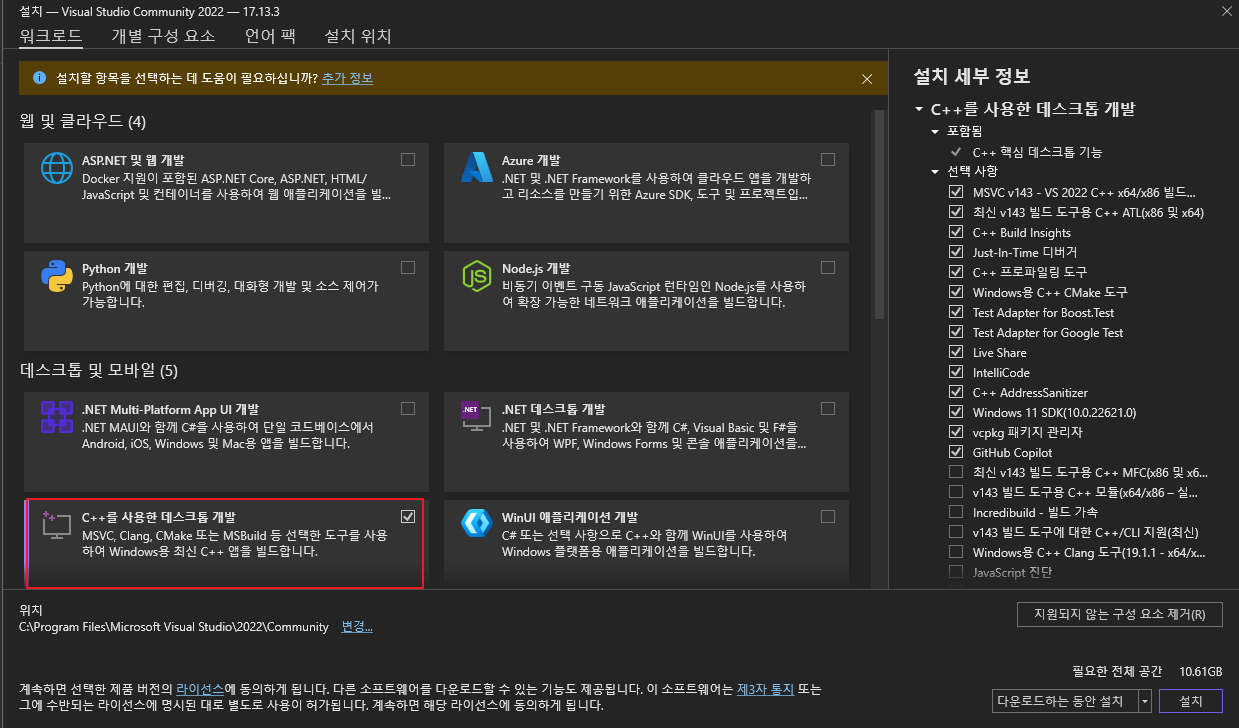Click the 설치 button
Image resolution: width=1239 pixels, height=728 pixels.
[1191, 700]
